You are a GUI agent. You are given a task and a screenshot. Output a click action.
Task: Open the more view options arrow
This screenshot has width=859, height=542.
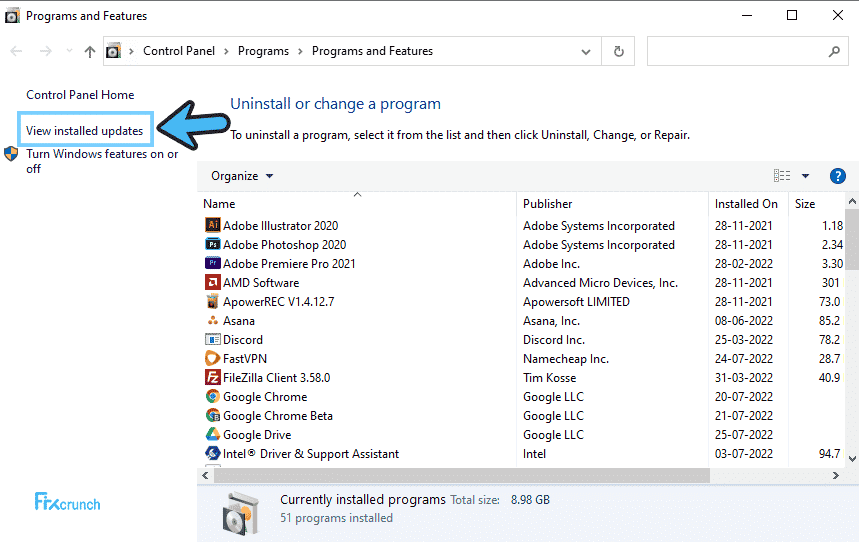[805, 176]
